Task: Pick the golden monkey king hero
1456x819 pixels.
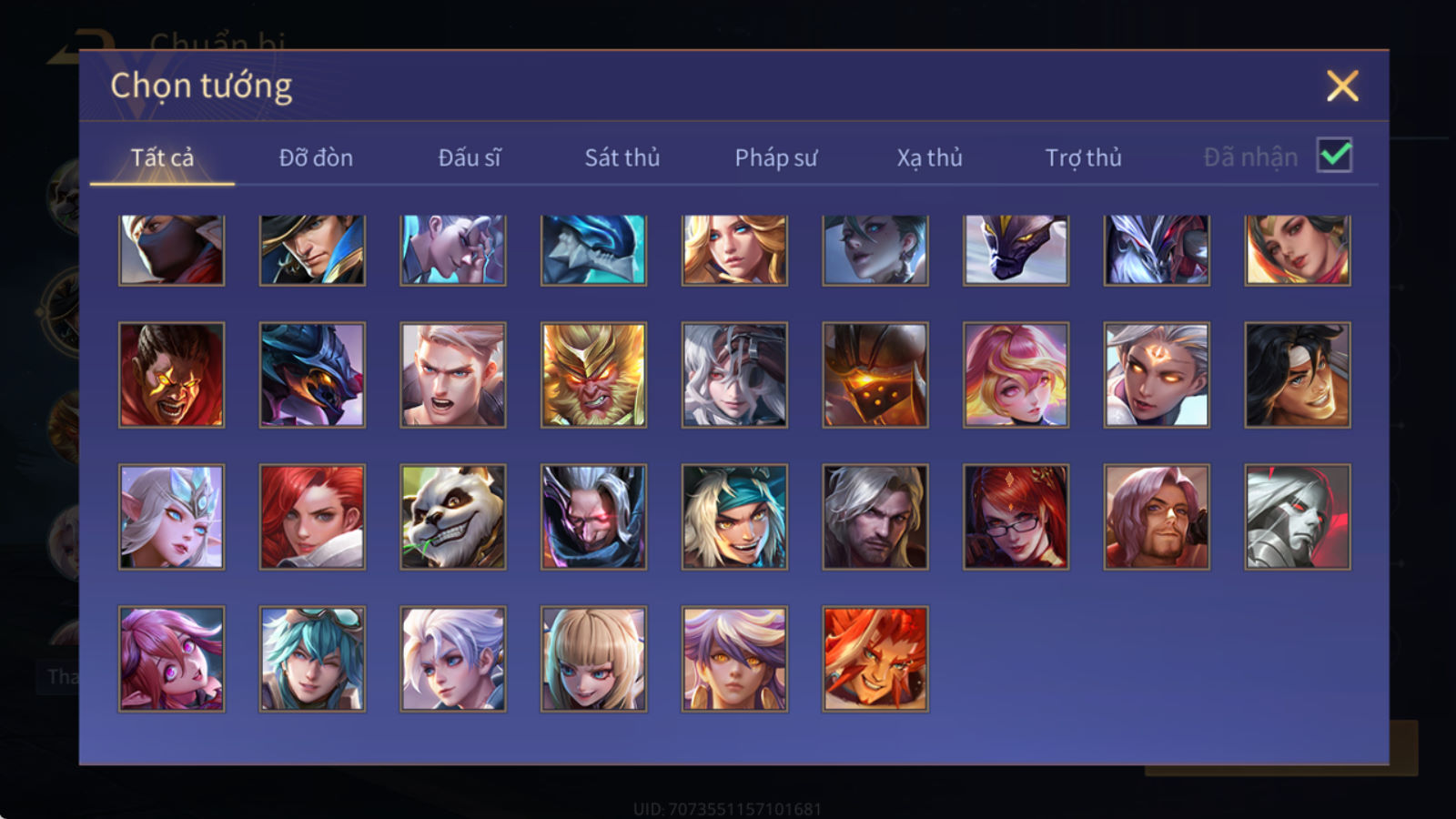Action: pos(593,375)
